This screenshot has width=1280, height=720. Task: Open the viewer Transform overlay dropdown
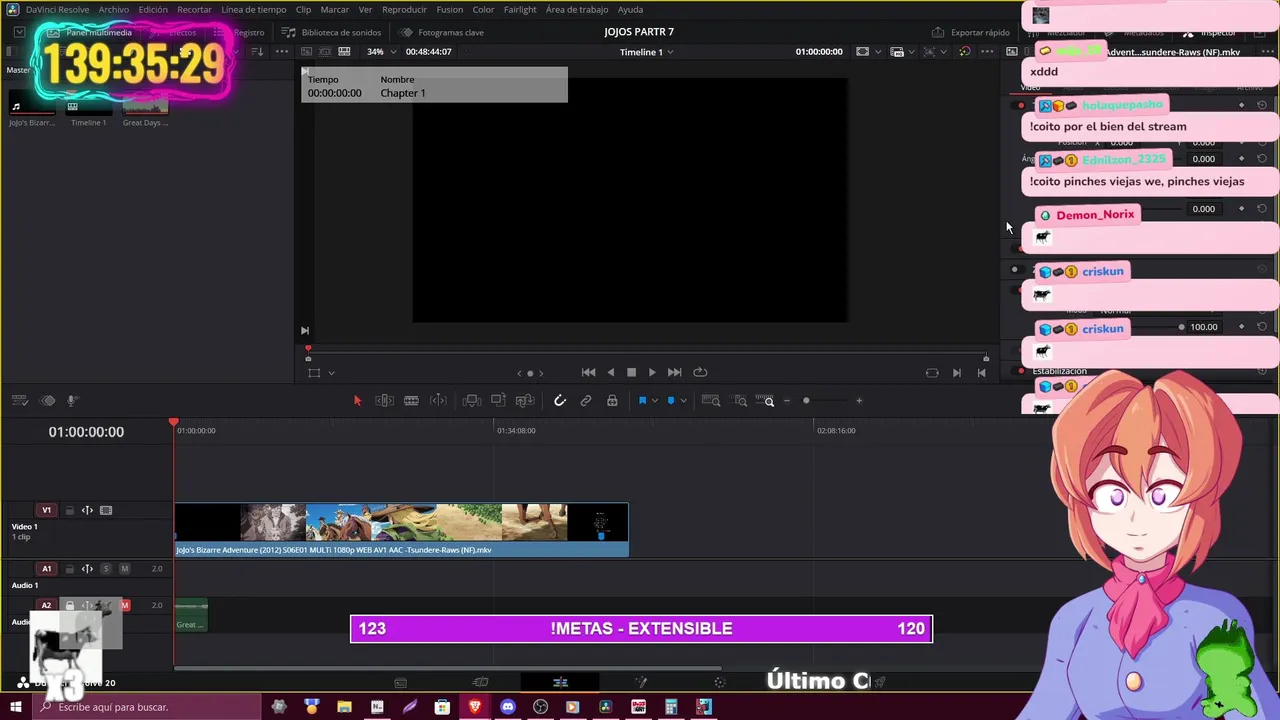(x=331, y=373)
